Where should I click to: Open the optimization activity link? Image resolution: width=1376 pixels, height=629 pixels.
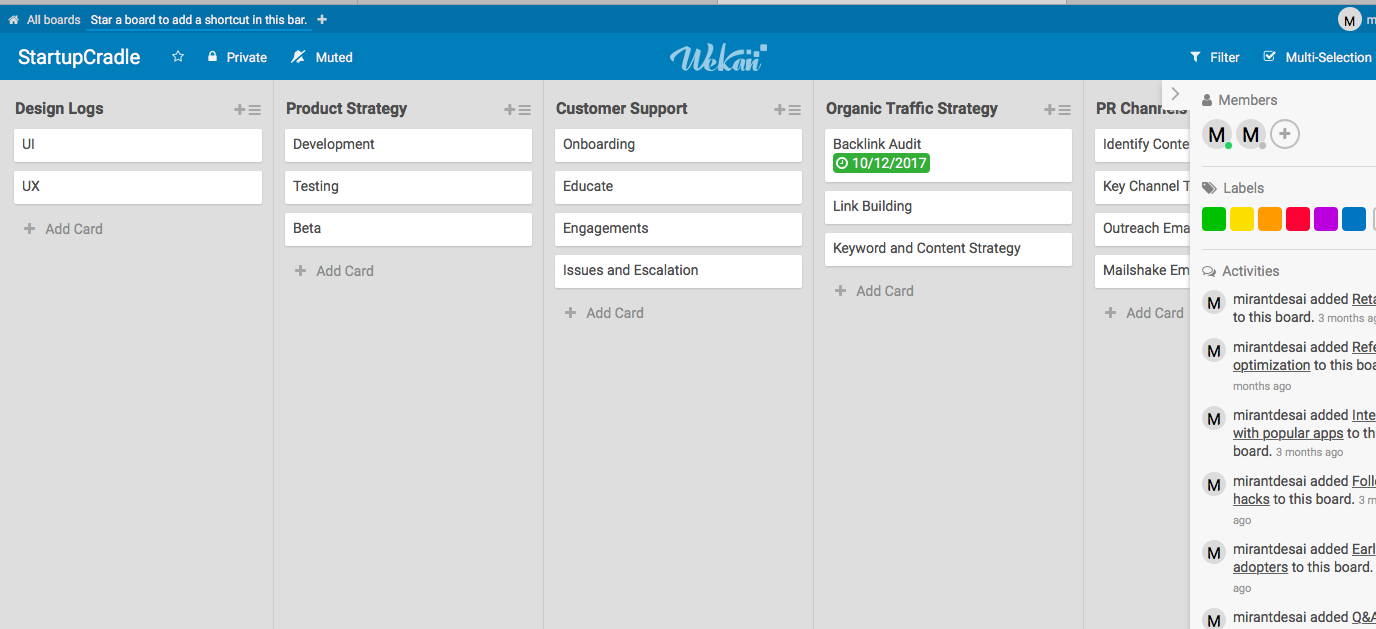1271,366
